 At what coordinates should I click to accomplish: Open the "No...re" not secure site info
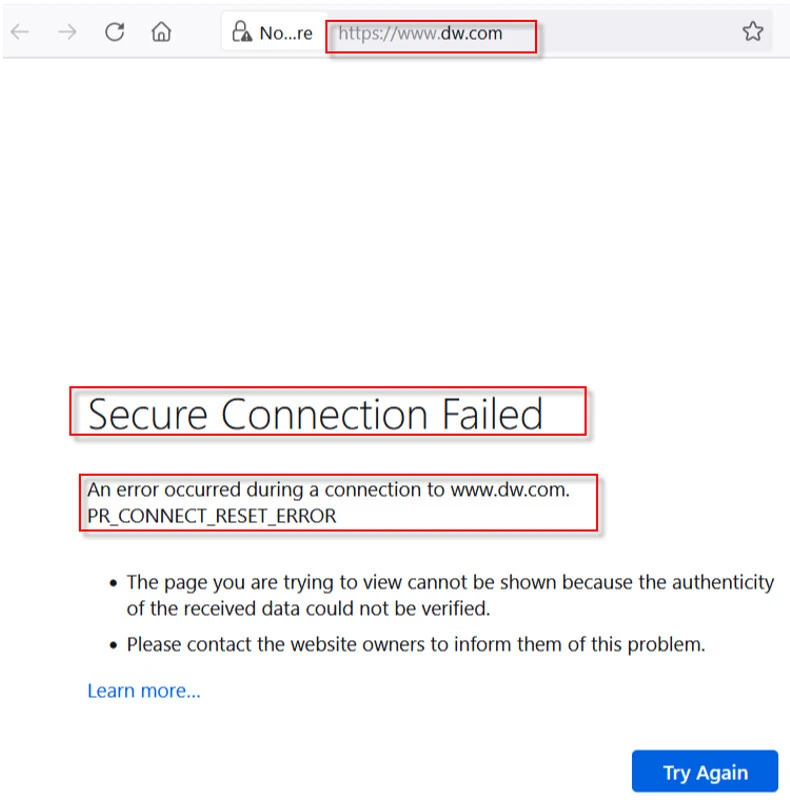click(284, 33)
